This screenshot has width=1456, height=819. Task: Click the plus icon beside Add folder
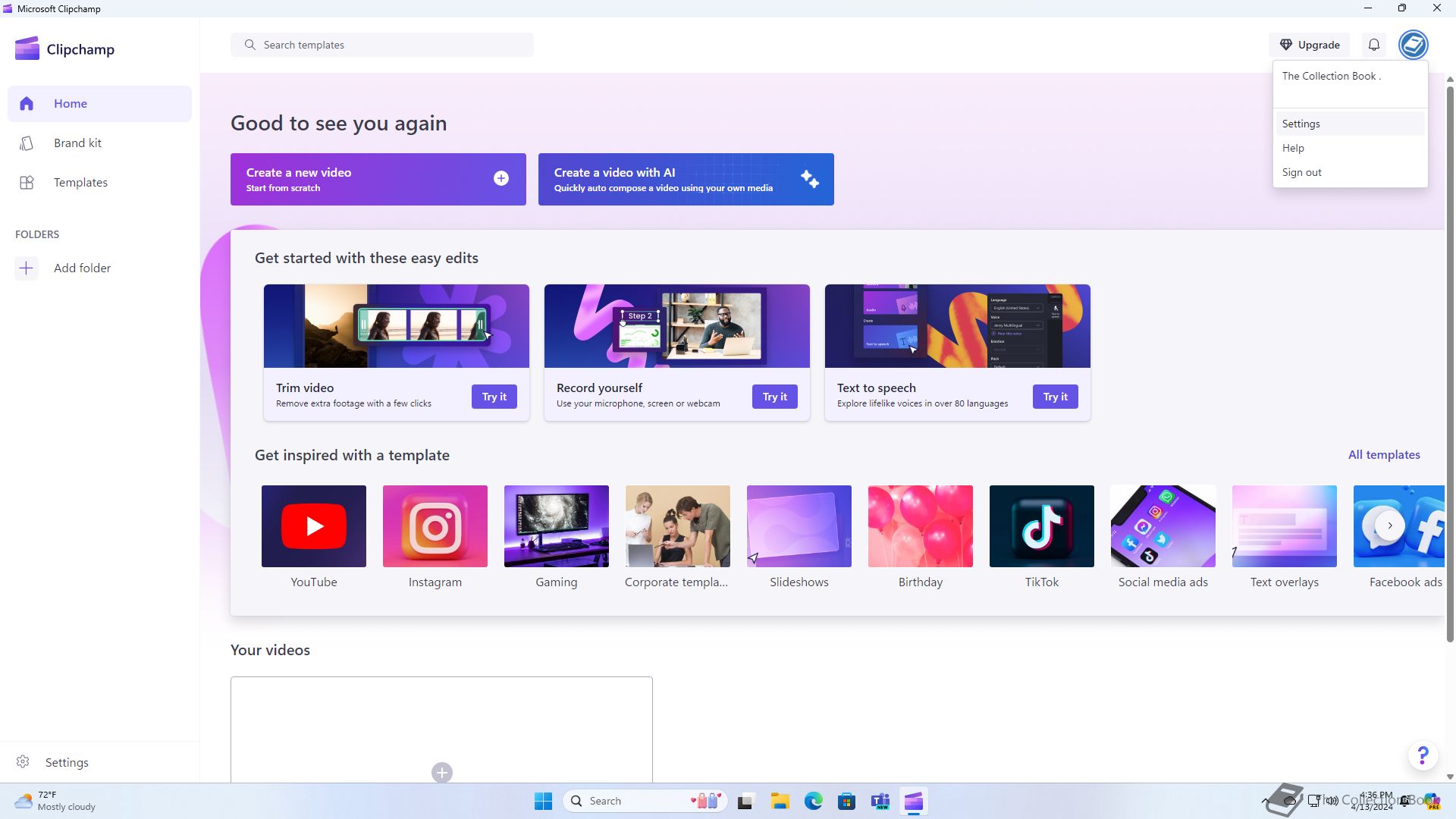tap(27, 268)
